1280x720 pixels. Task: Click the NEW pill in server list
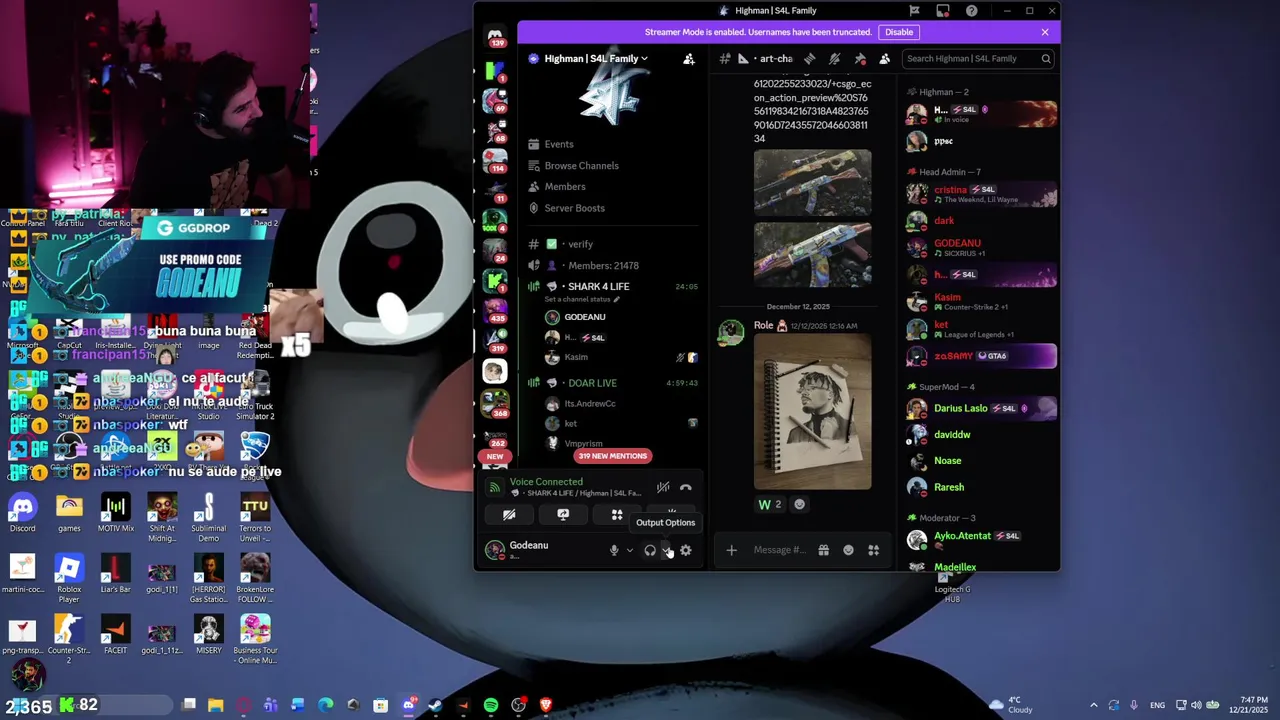pos(495,457)
